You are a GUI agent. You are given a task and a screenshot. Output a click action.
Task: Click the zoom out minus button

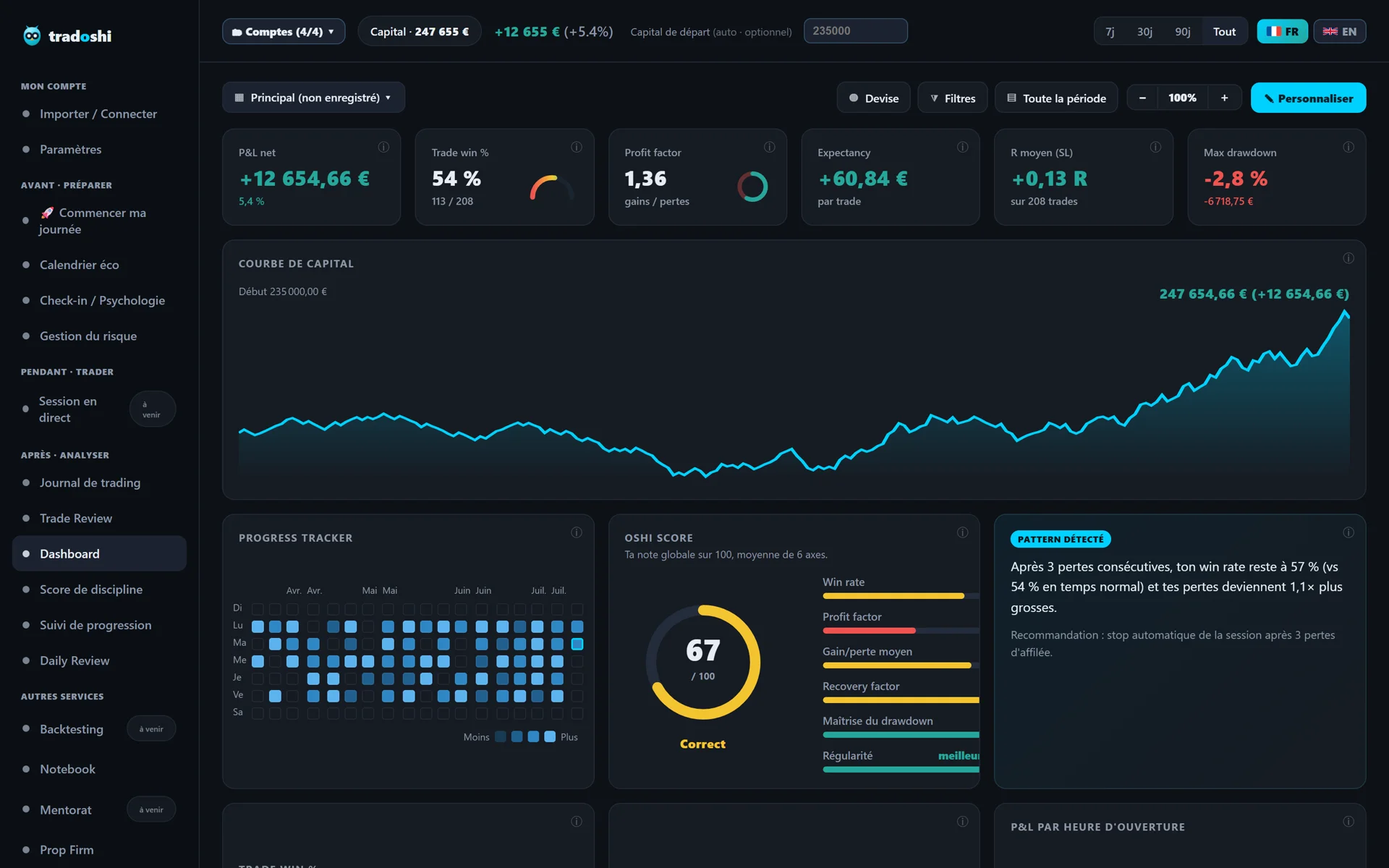click(x=1142, y=98)
